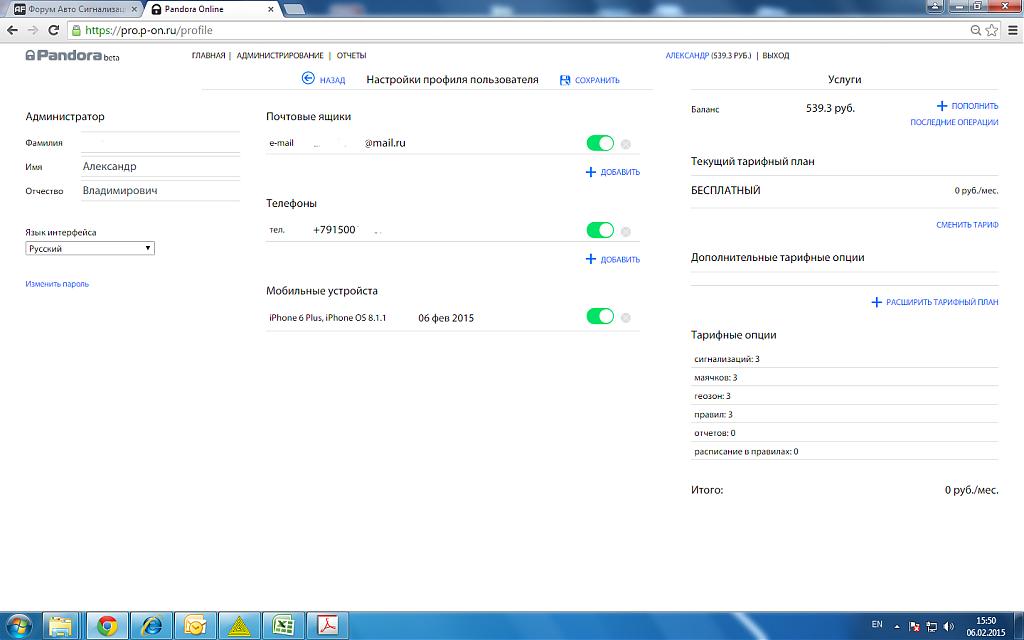
Task: Go to the ОТЧЕТЫ menu section
Action: tap(351, 56)
